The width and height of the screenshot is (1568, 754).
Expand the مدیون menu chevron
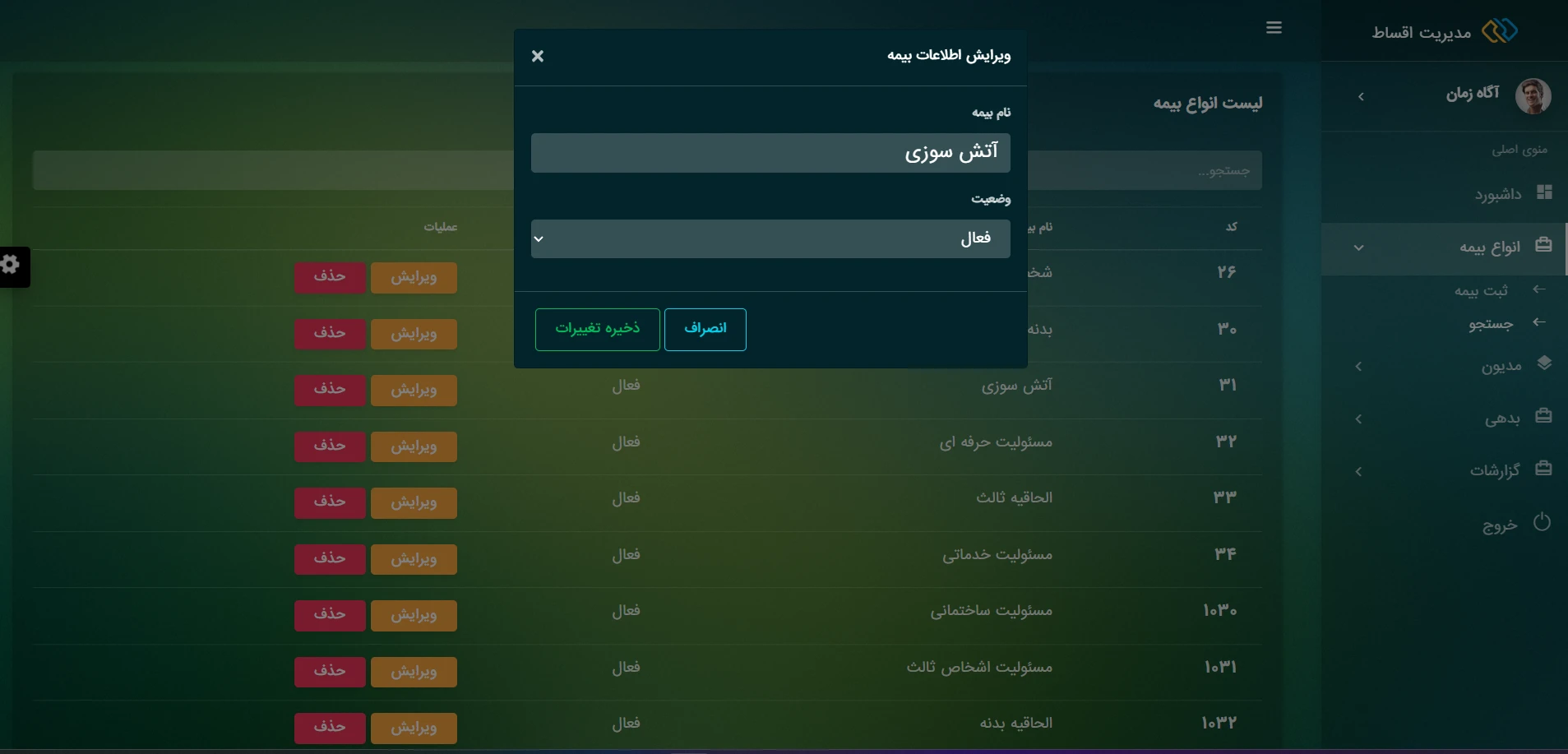(1358, 367)
